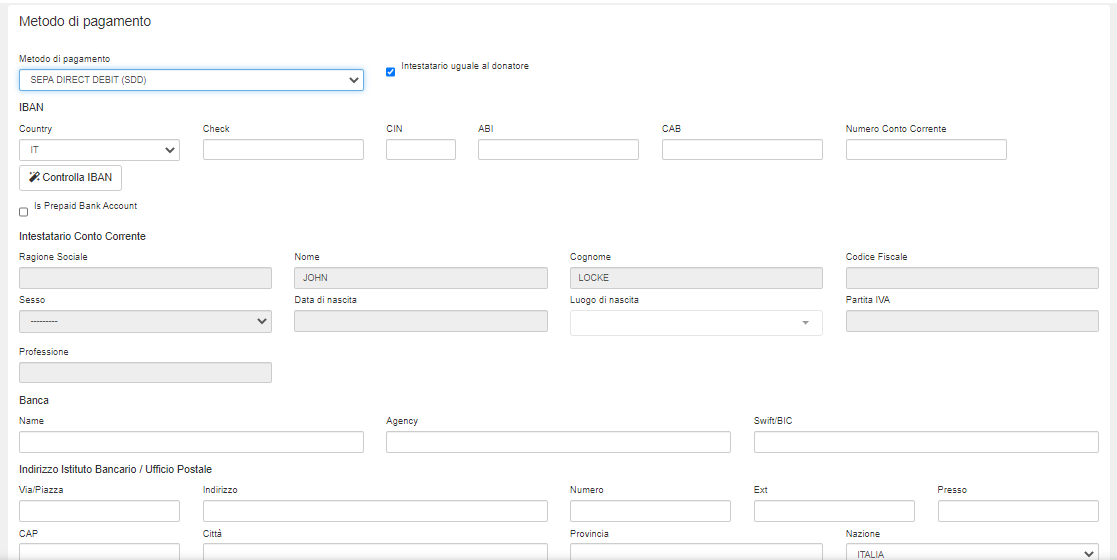The height and width of the screenshot is (560, 1117).
Task: Enable the Is Prepaid Bank Account checkbox
Action: 24,212
